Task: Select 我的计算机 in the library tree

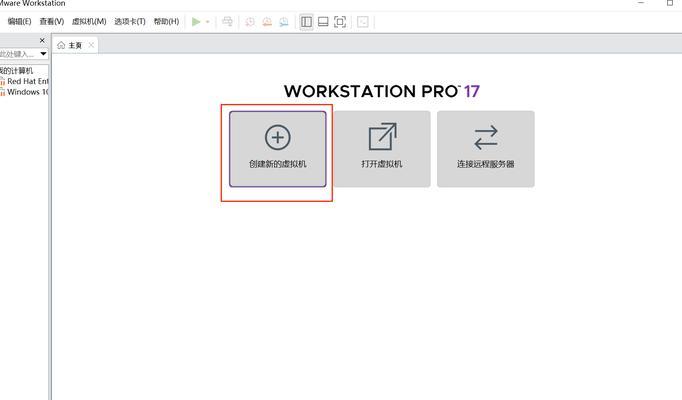Action: (x=17, y=70)
